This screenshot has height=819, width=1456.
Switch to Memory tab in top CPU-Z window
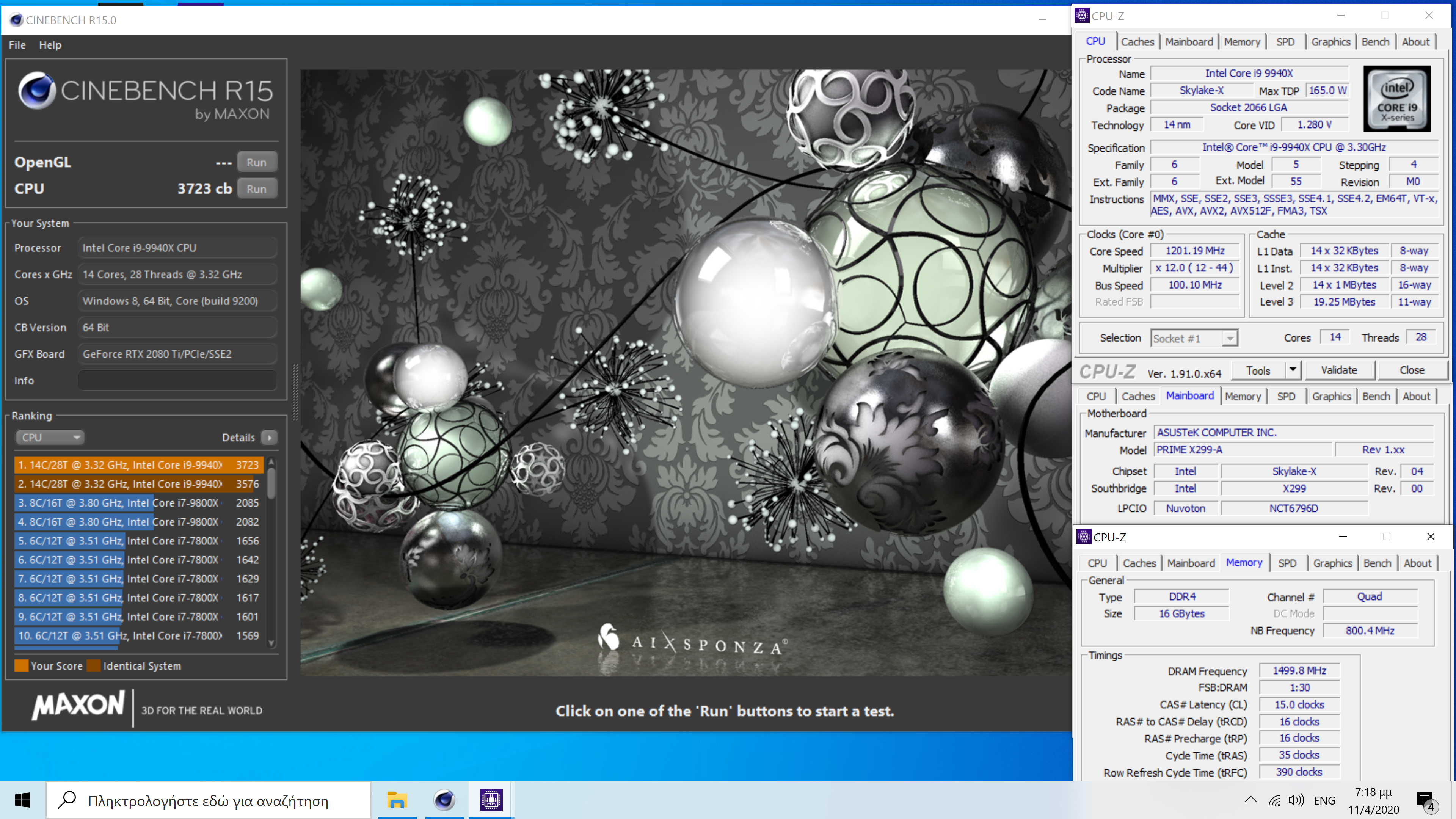tap(1242, 42)
